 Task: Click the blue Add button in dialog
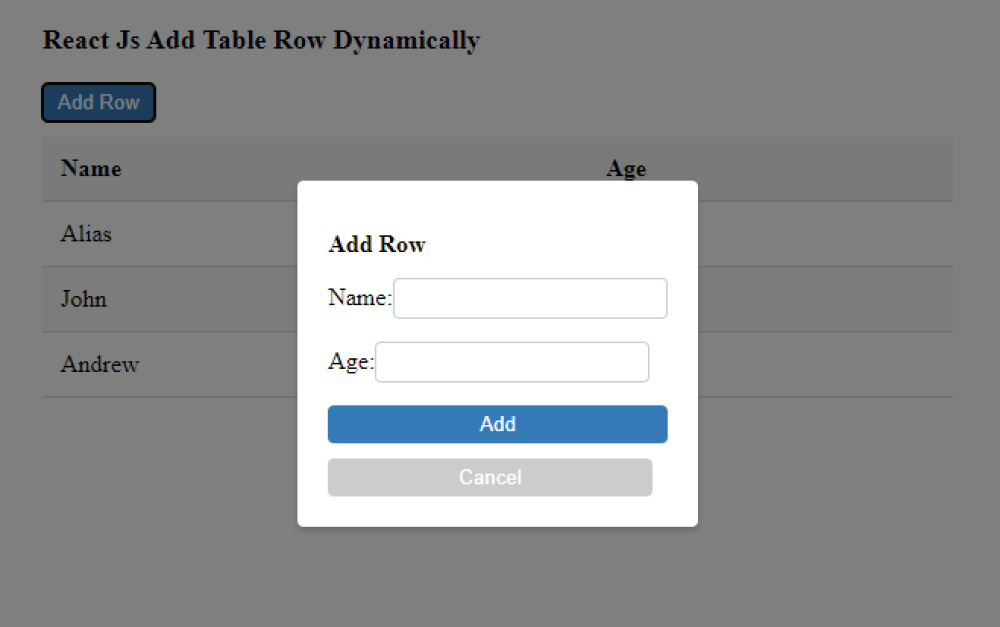click(497, 424)
